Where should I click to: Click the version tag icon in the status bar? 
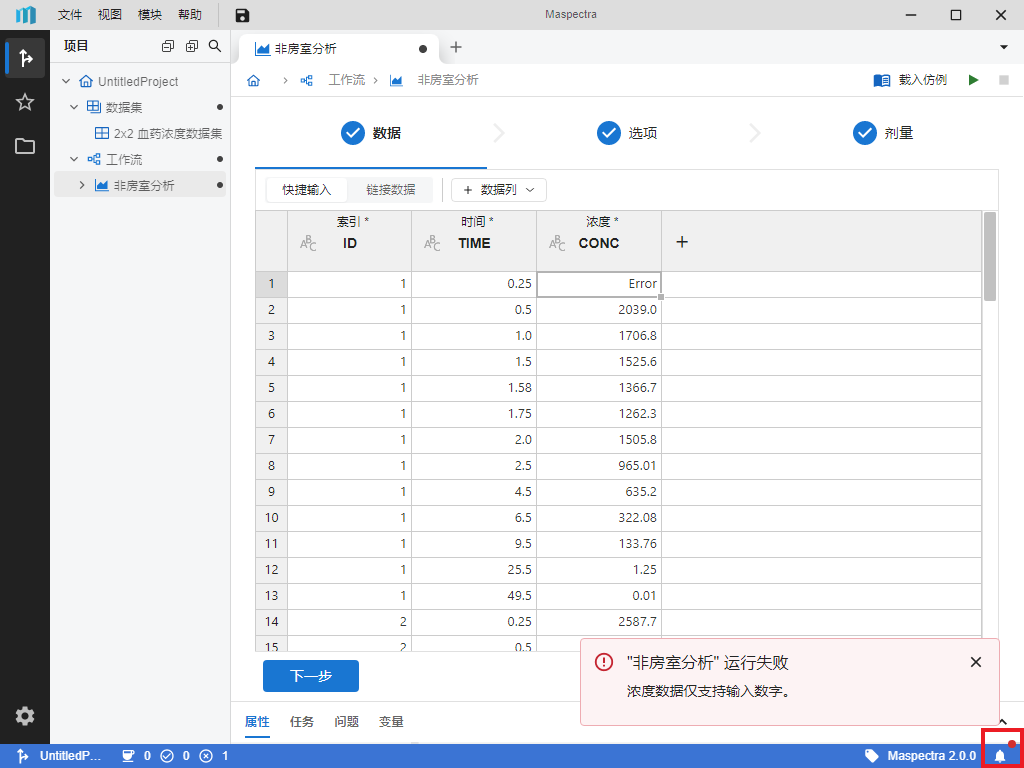(x=871, y=756)
